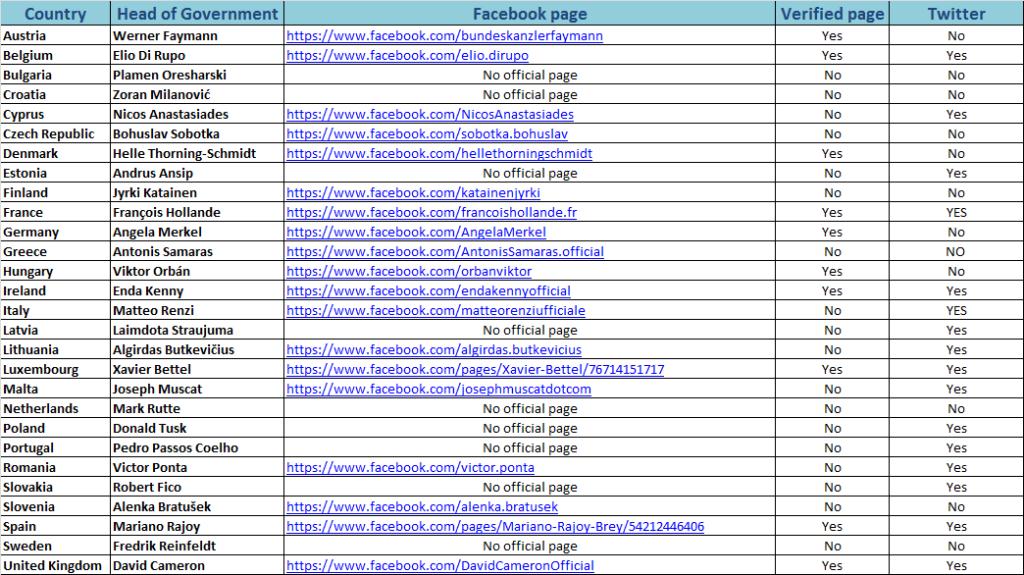Select the Head of Government header cell
This screenshot has width=1024, height=575.
197,14
